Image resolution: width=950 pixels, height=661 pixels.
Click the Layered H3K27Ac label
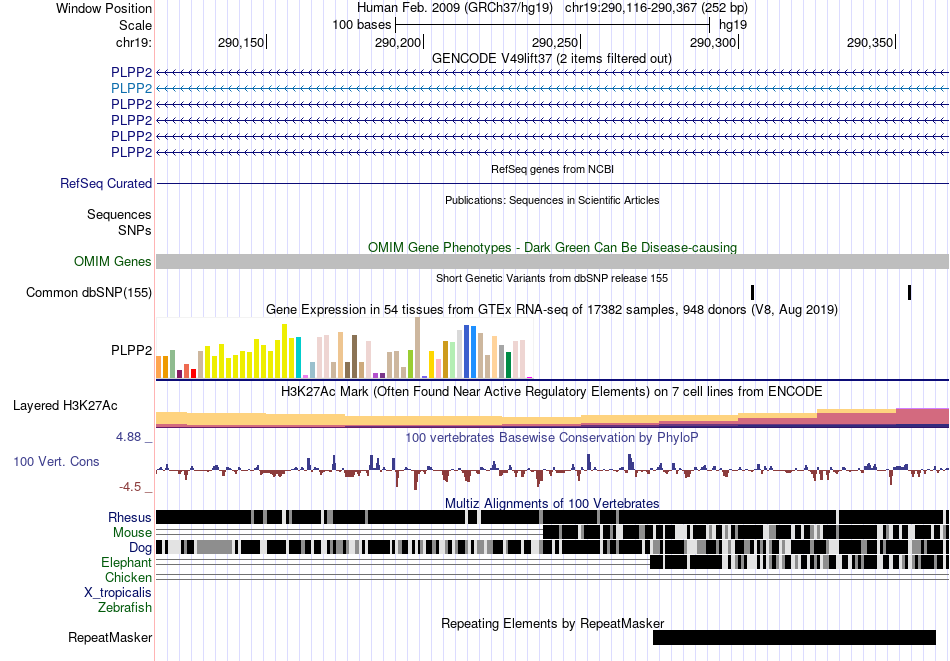[x=65, y=405]
